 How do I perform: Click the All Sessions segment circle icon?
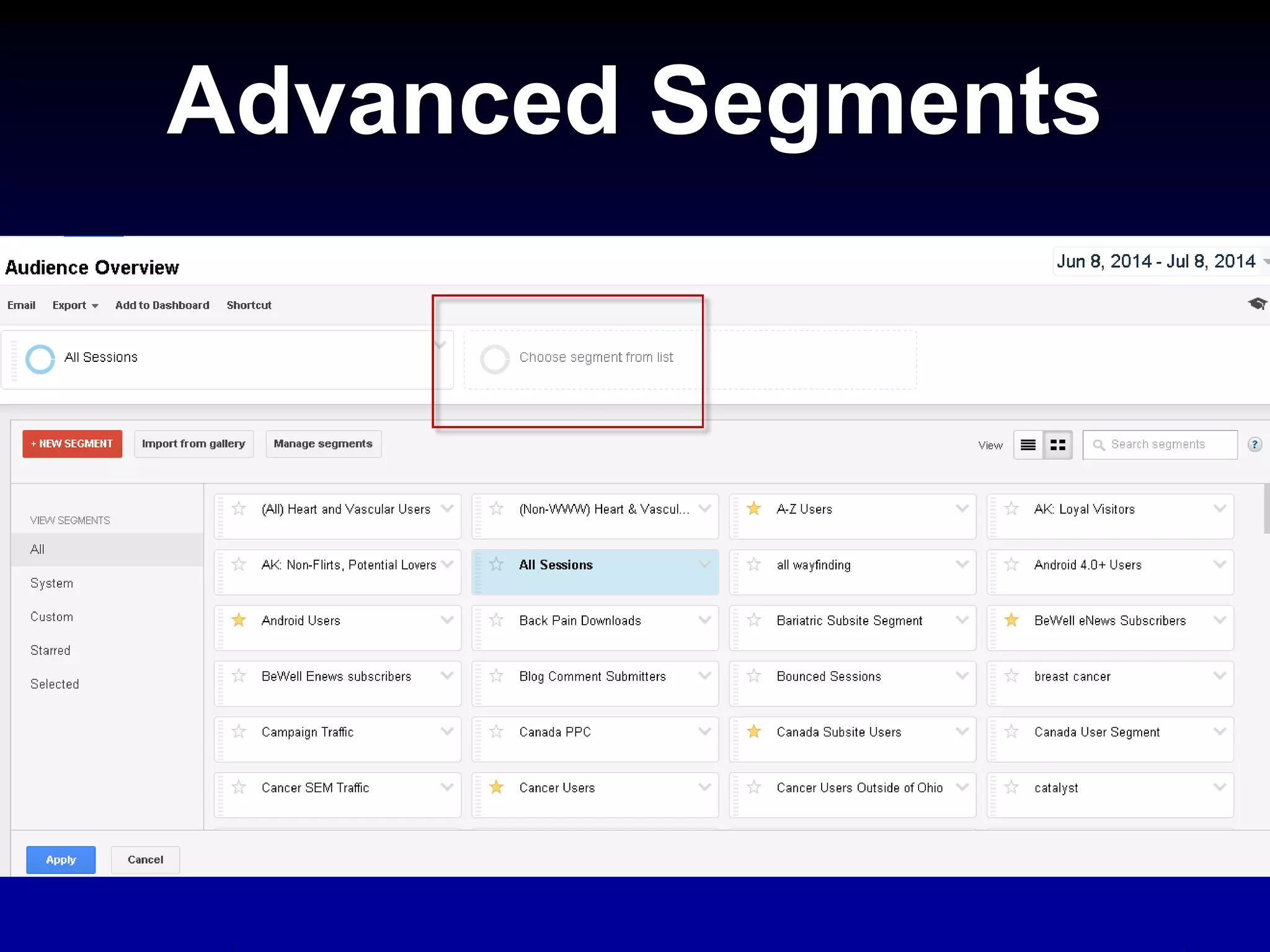click(40, 359)
